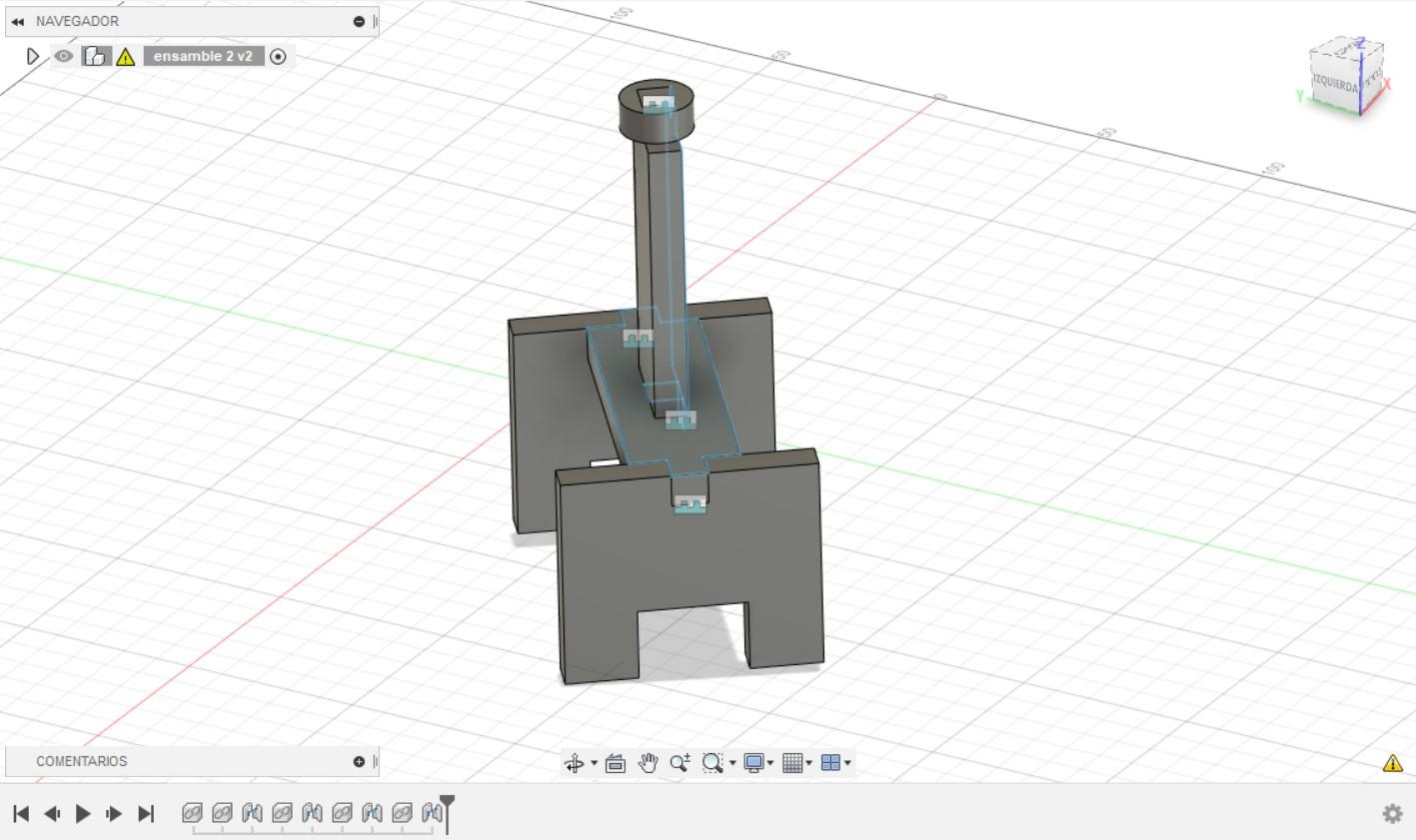The height and width of the screenshot is (840, 1416).
Task: Step forward one timeline feature
Action: (114, 814)
